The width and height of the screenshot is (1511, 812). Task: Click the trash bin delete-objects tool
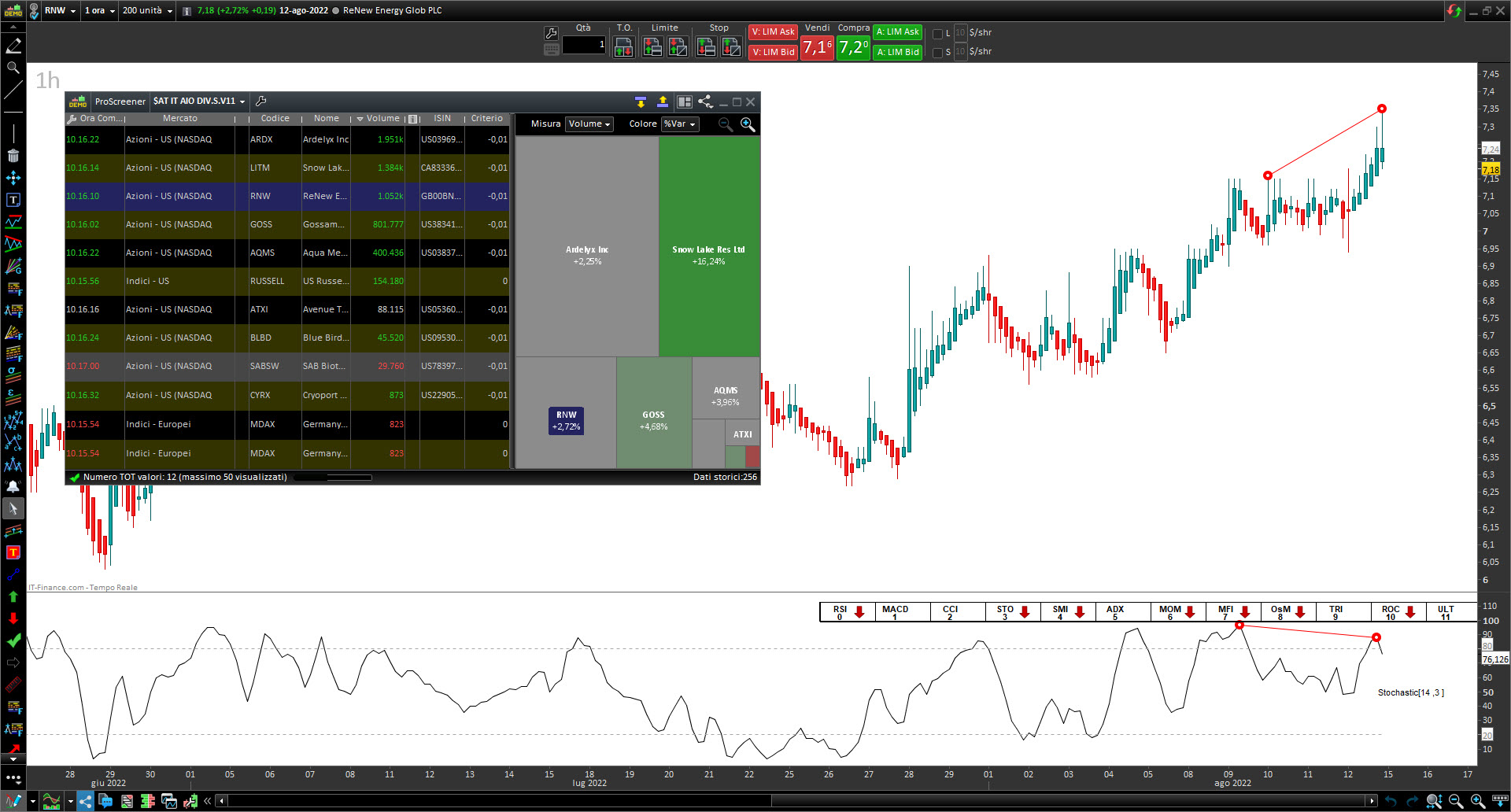(x=13, y=156)
